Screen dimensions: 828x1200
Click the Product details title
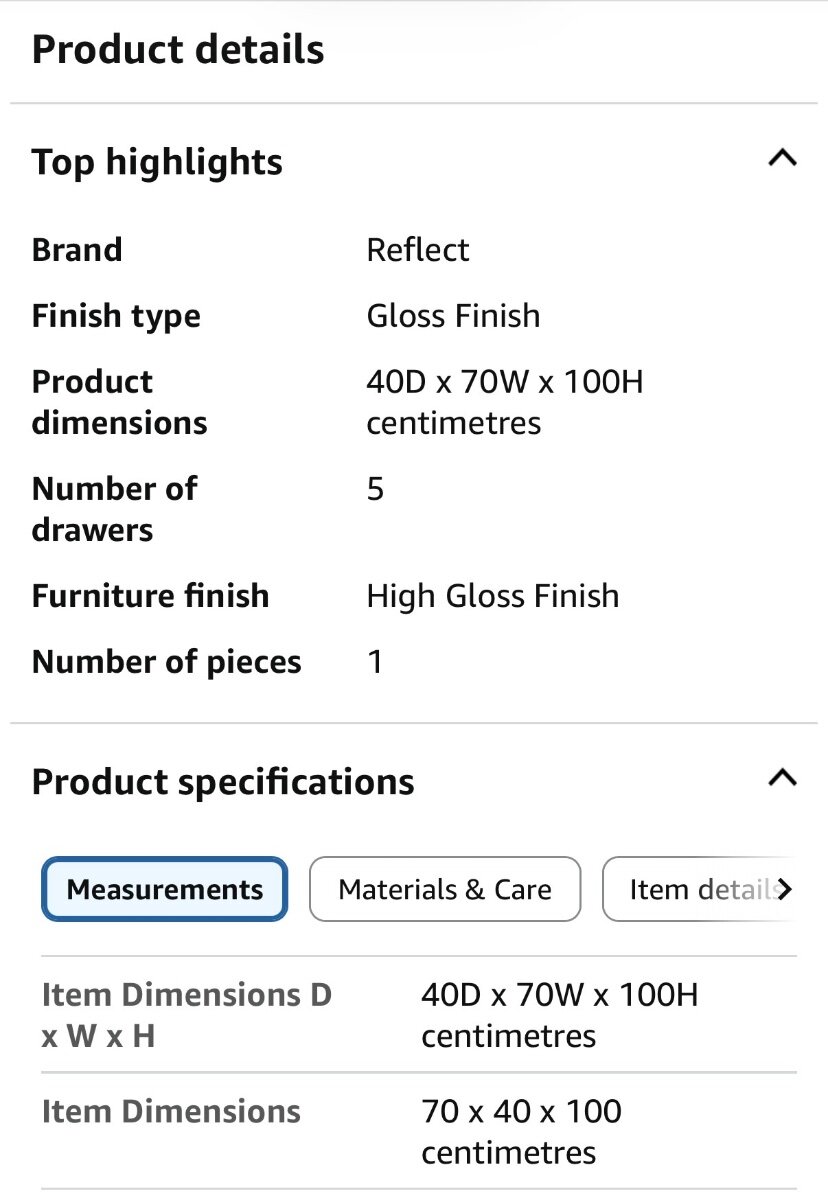tap(178, 49)
